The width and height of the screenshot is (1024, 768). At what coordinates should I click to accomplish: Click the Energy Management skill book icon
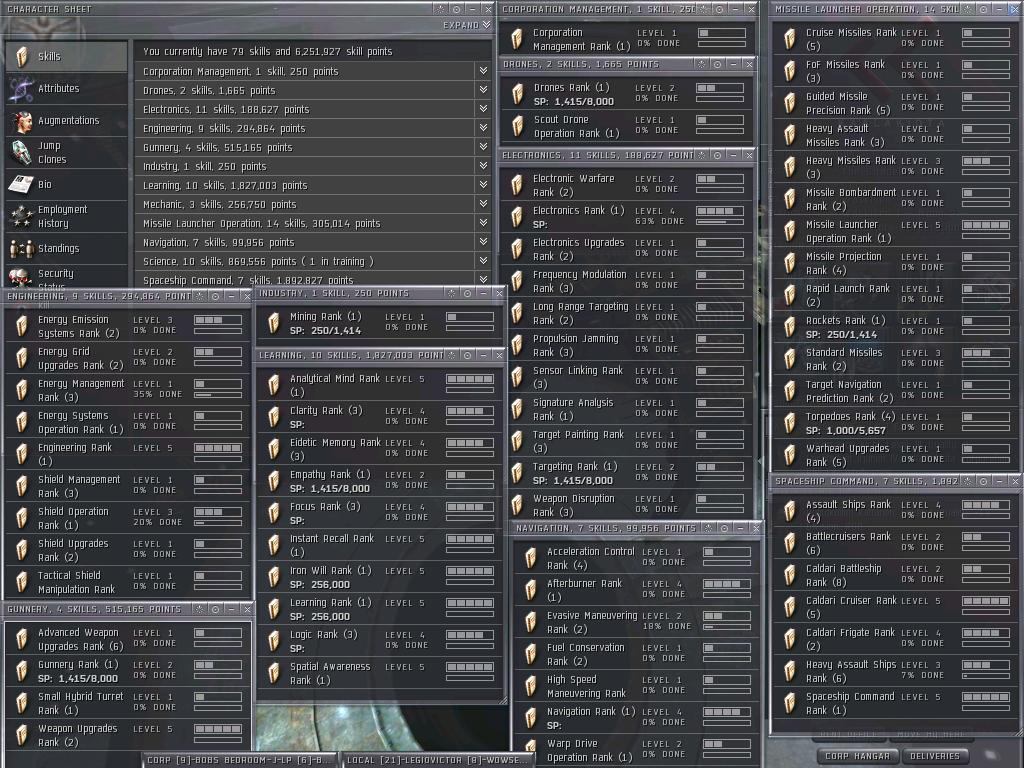22,391
